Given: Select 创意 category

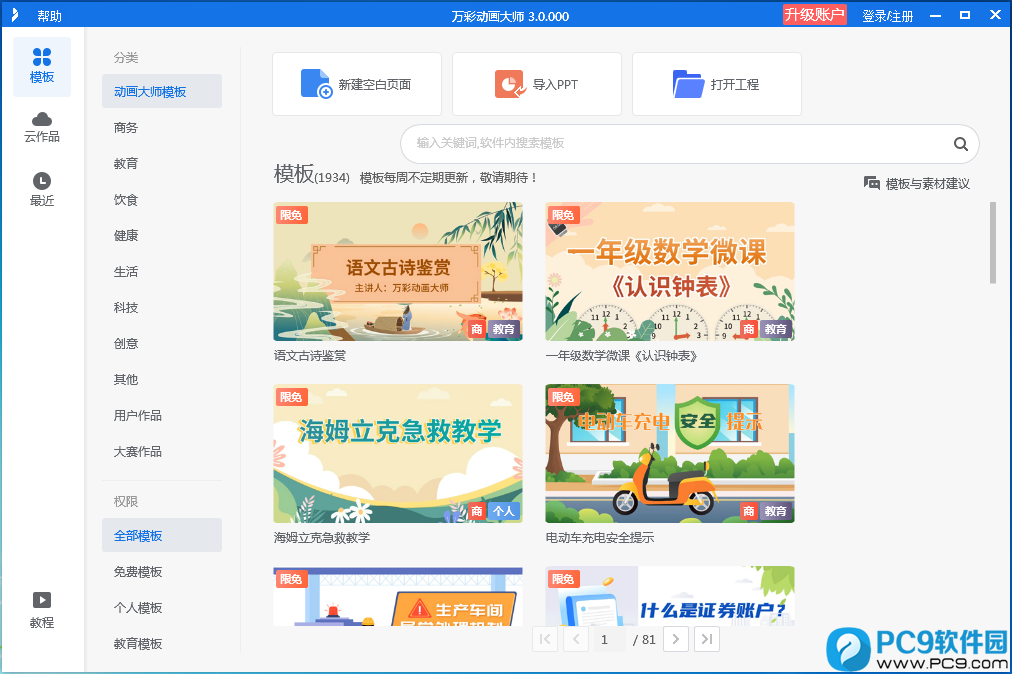Looking at the screenshot, I should (x=126, y=343).
